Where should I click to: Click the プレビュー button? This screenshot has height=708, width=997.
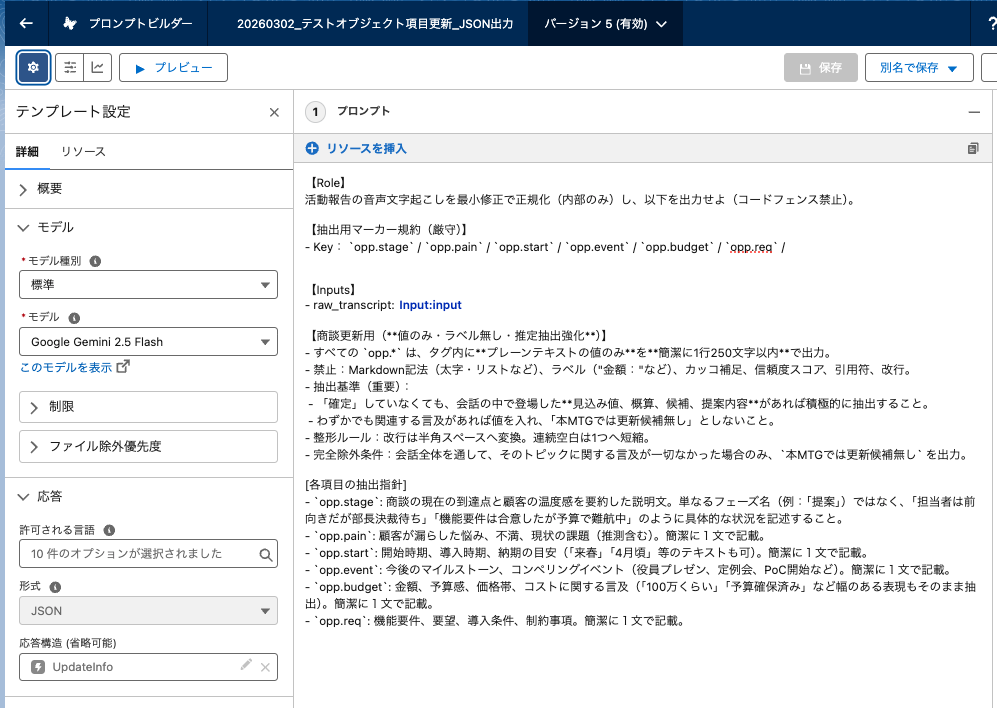pos(173,67)
